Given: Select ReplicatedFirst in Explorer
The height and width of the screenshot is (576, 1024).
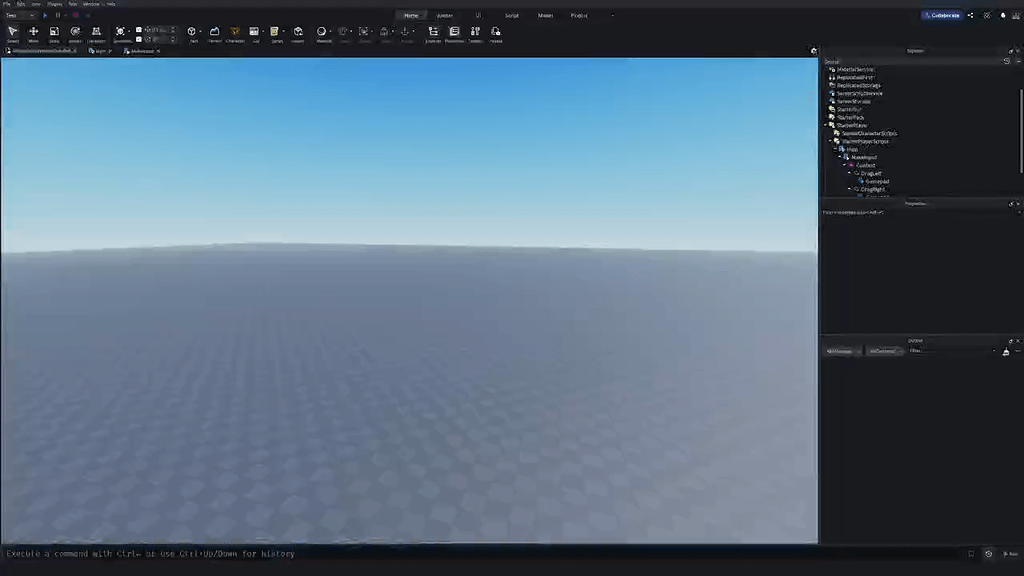Looking at the screenshot, I should tap(855, 77).
